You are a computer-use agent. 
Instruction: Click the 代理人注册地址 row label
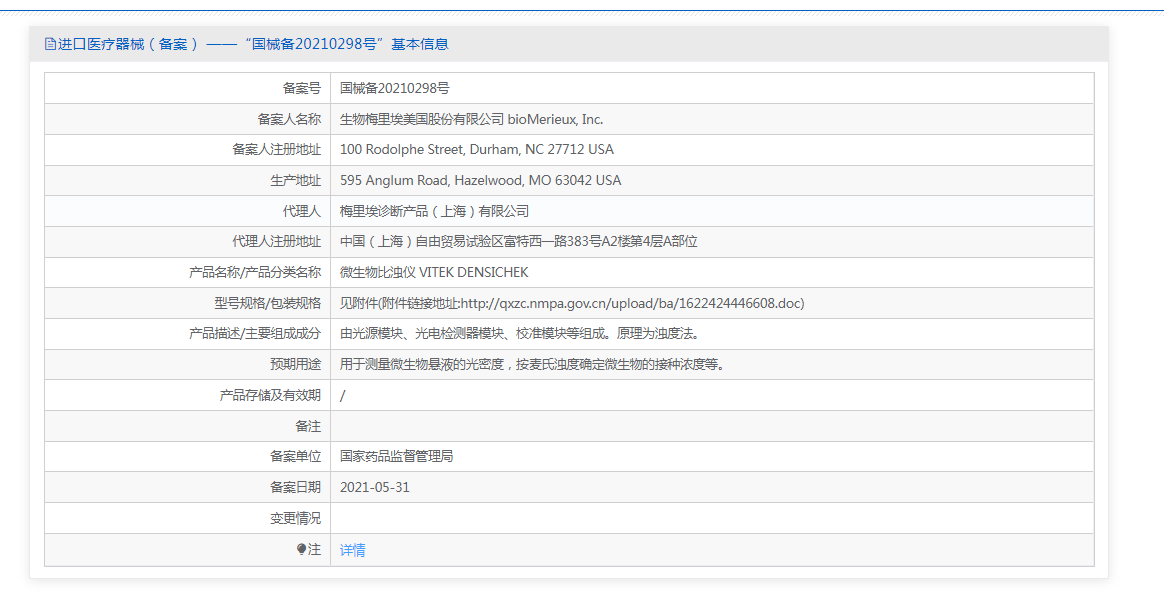pyautogui.click(x=277, y=241)
